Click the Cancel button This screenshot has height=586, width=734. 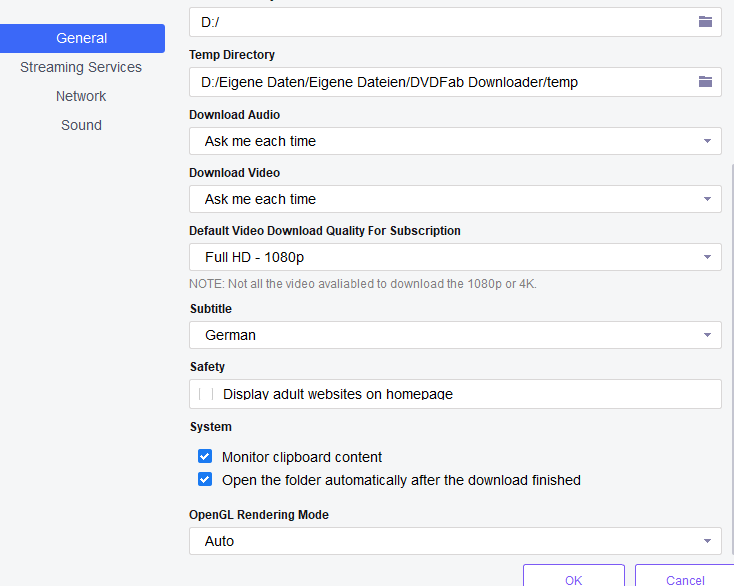click(685, 579)
